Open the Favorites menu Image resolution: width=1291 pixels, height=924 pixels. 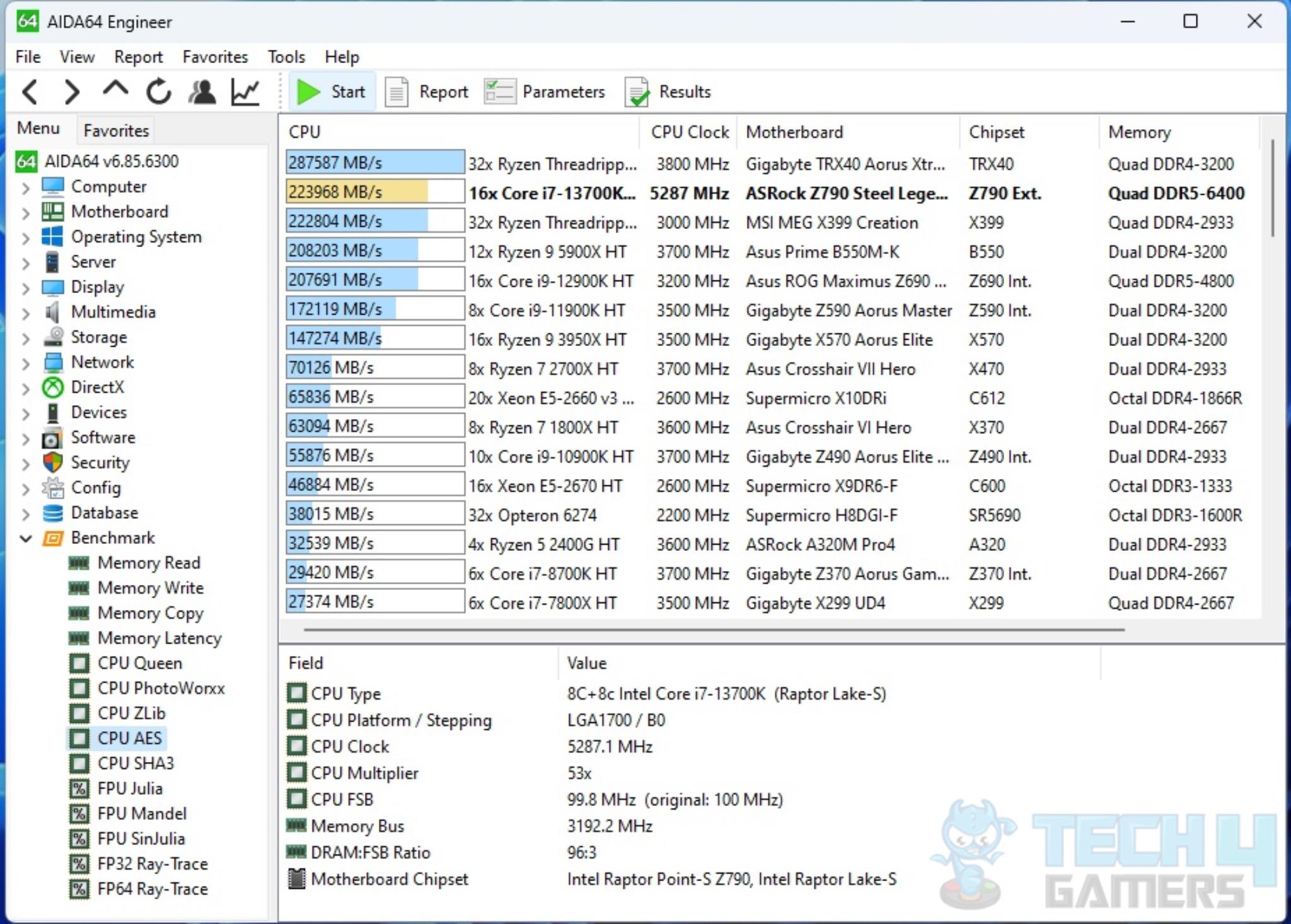click(215, 57)
